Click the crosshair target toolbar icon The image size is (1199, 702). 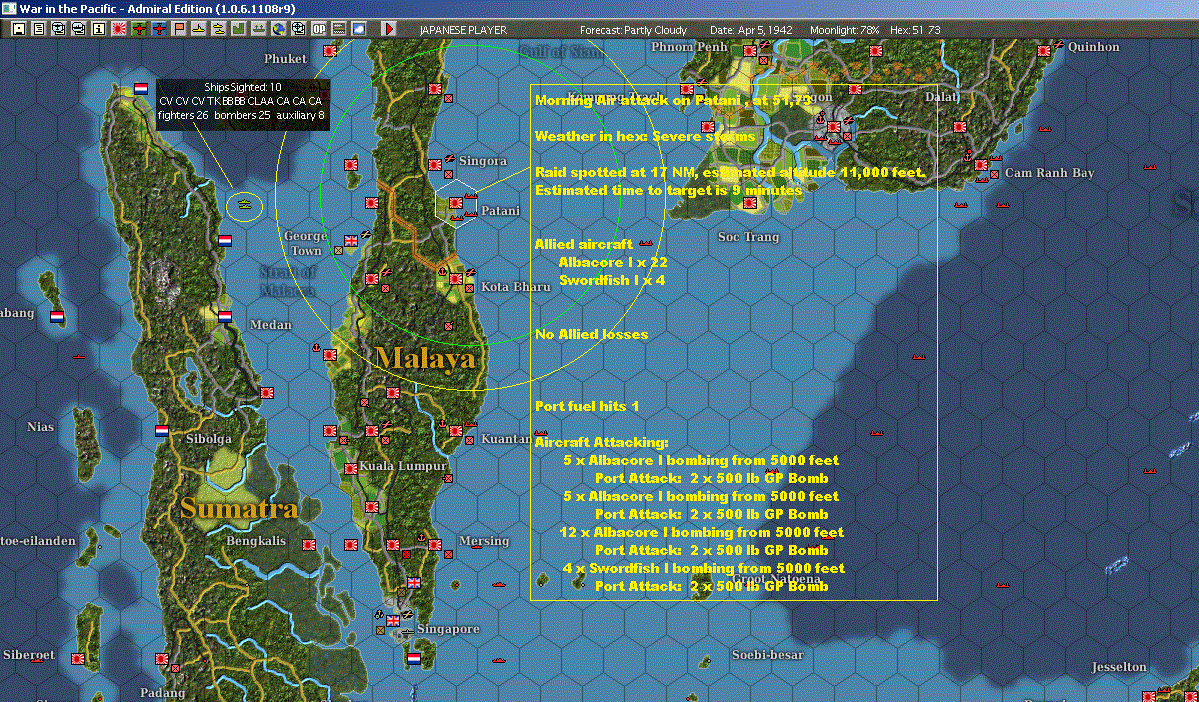coord(299,29)
